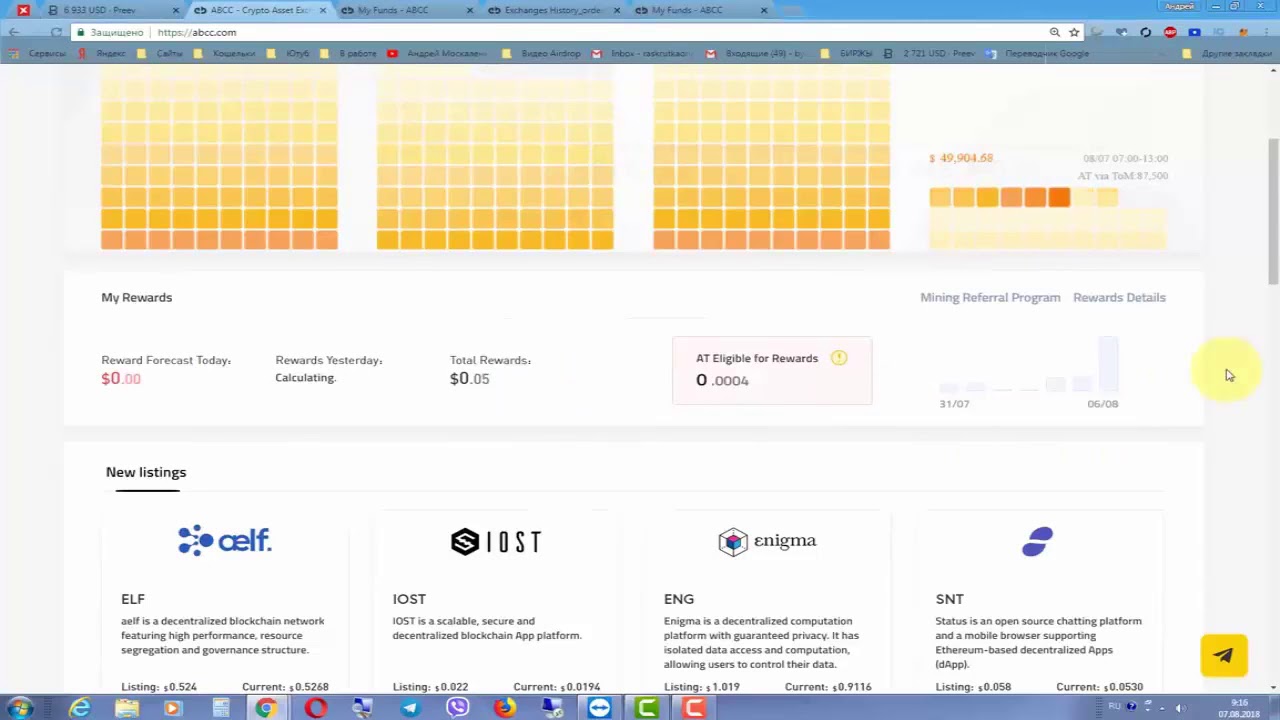
Task: Switch to the Exchanges History_order tab
Action: 553,10
